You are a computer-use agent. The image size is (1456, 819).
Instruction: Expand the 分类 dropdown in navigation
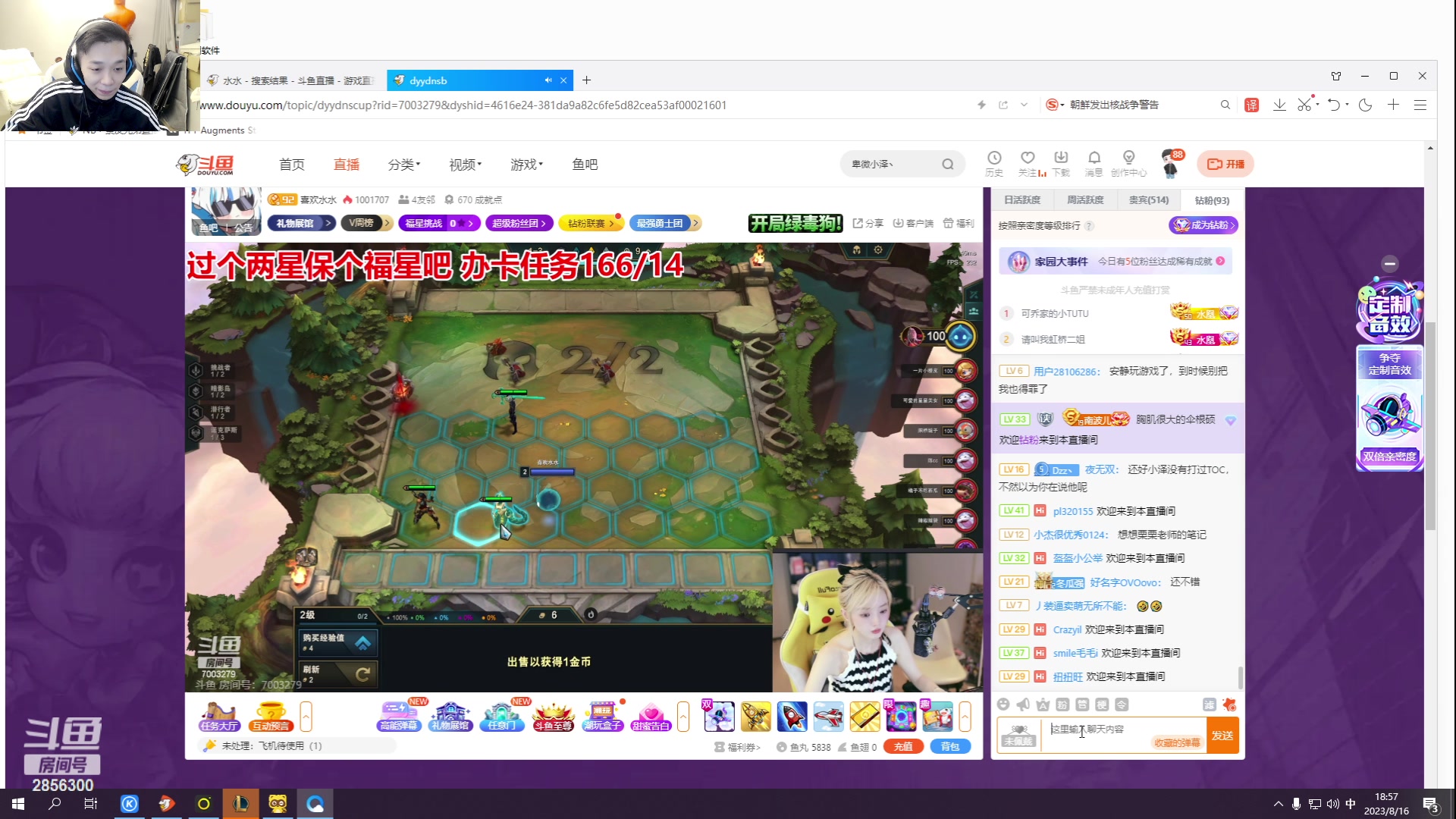[403, 165]
